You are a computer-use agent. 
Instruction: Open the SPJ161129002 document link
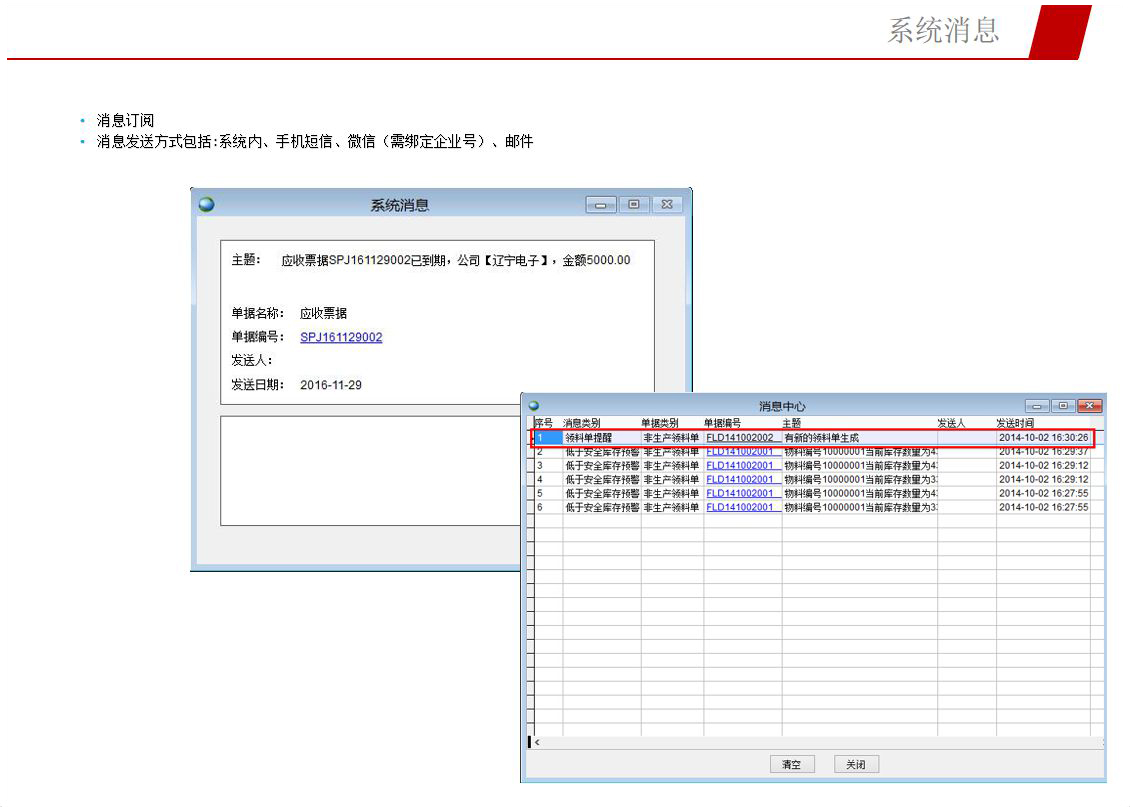[x=341, y=337]
